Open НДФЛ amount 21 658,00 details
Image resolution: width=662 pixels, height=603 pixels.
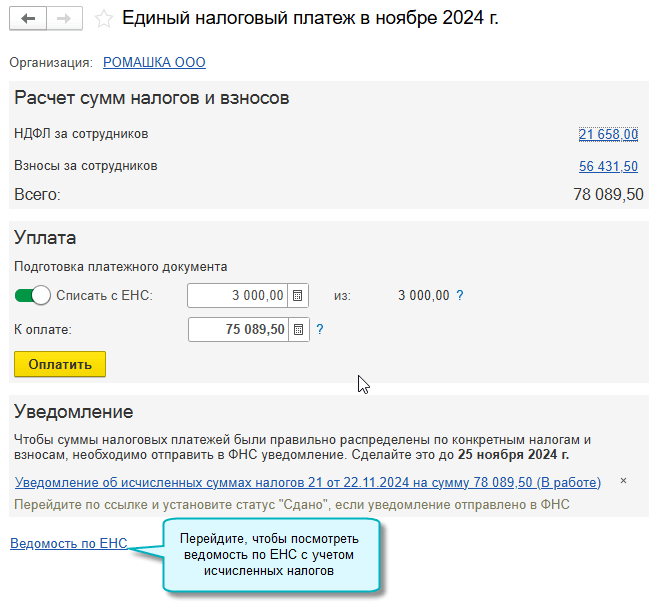pyautogui.click(x=608, y=134)
